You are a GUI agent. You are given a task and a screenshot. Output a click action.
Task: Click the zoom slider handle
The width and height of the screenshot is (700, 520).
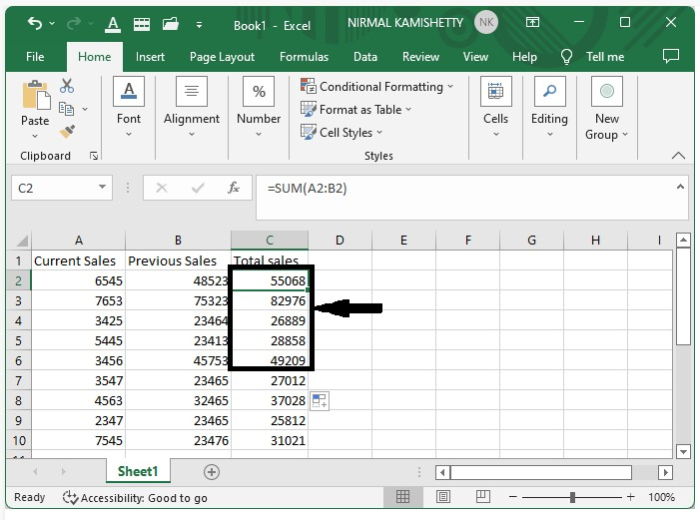tap(572, 497)
